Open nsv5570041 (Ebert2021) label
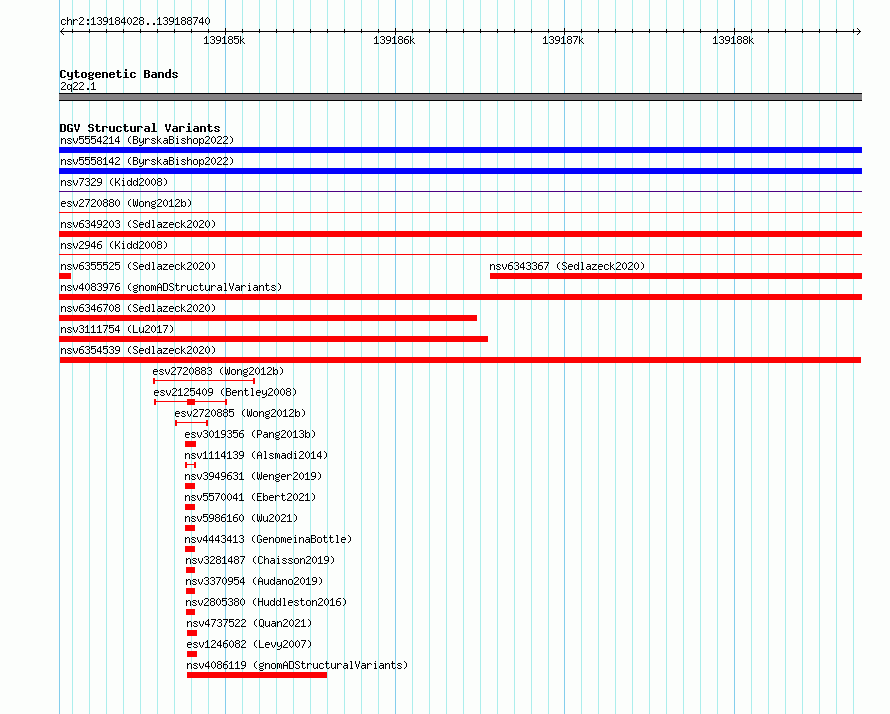The height and width of the screenshot is (714, 890). (x=250, y=497)
